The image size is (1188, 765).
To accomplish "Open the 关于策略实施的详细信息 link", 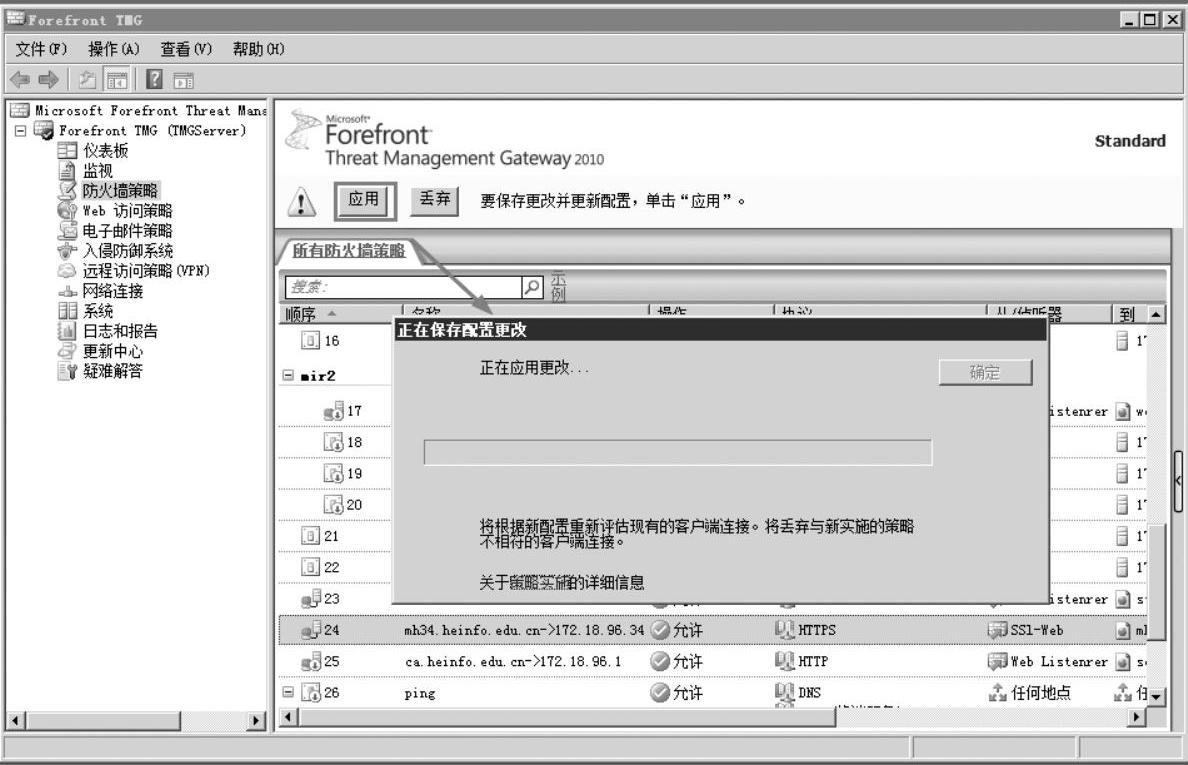I will [x=561, y=582].
